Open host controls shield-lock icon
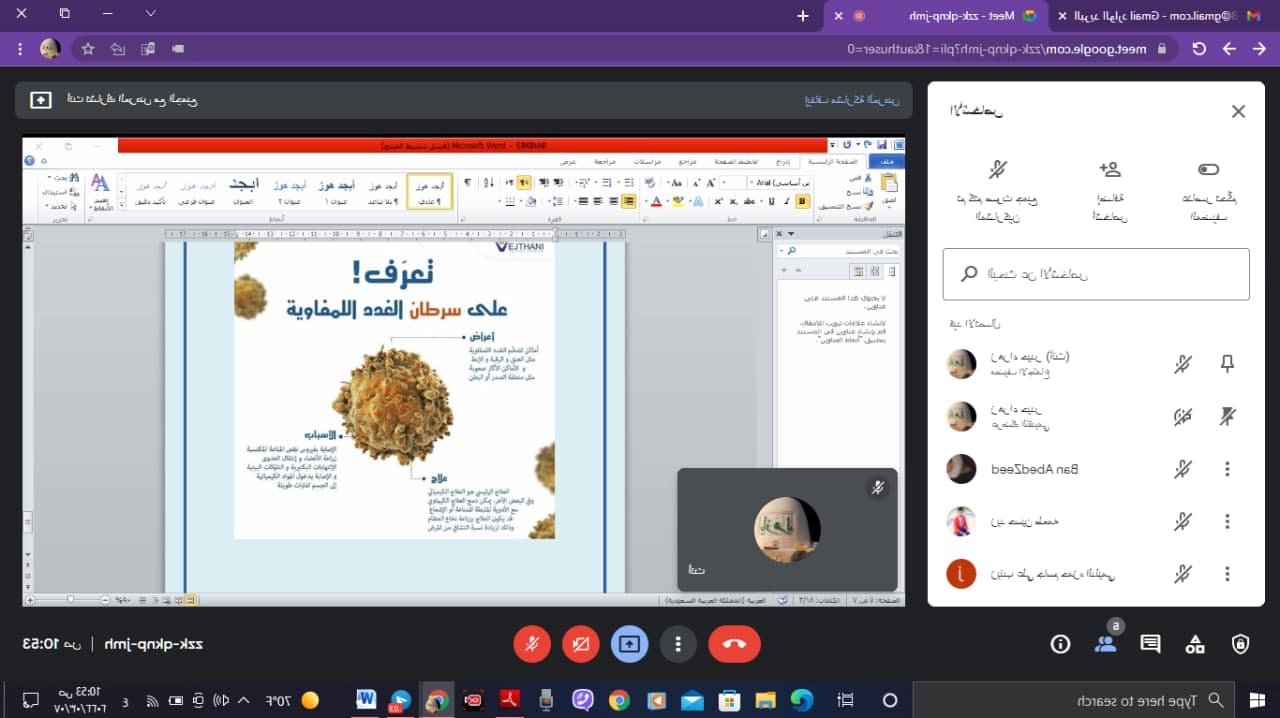The height and width of the screenshot is (718, 1280). (x=1240, y=644)
